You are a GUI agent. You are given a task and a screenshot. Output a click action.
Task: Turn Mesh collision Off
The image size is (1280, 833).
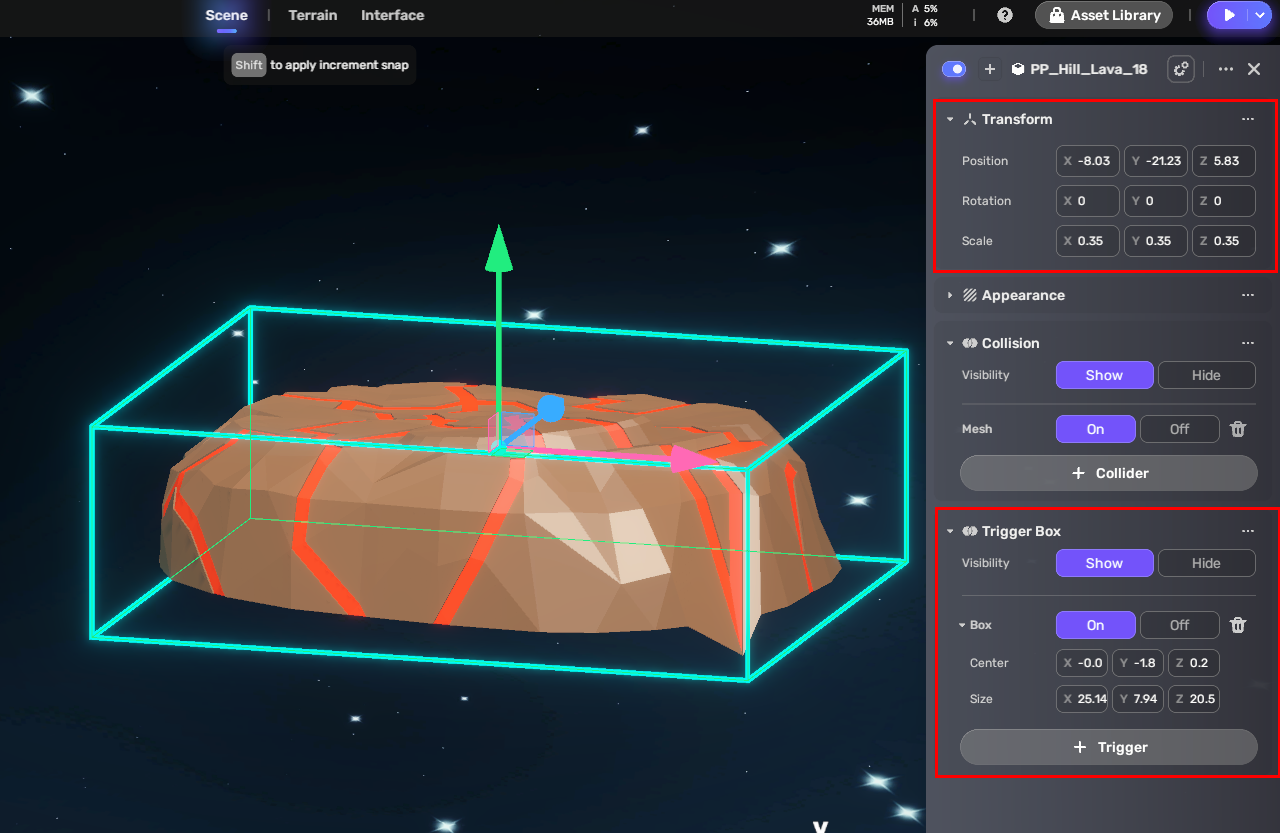coord(1179,429)
